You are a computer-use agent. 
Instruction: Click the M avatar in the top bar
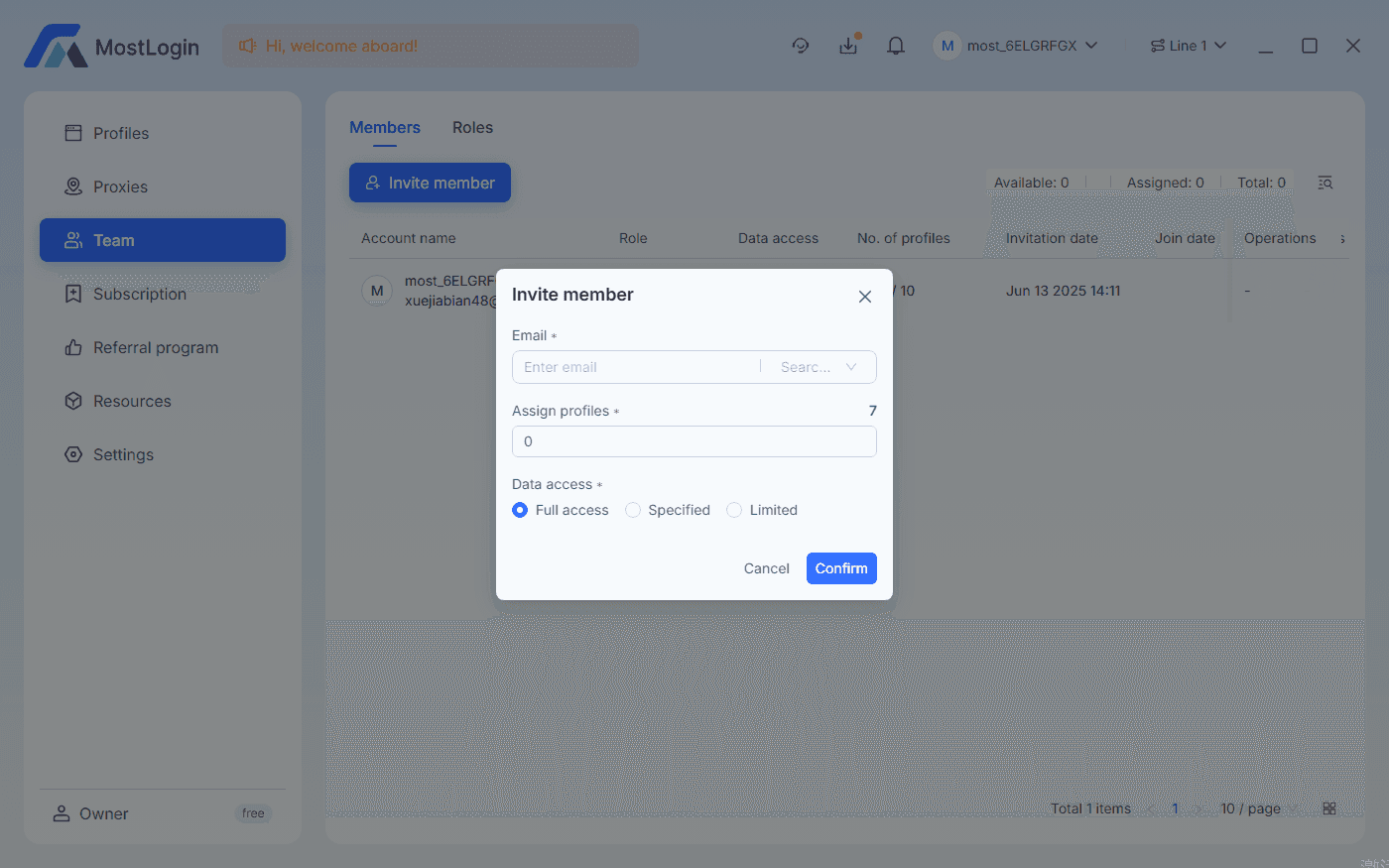coord(947,46)
